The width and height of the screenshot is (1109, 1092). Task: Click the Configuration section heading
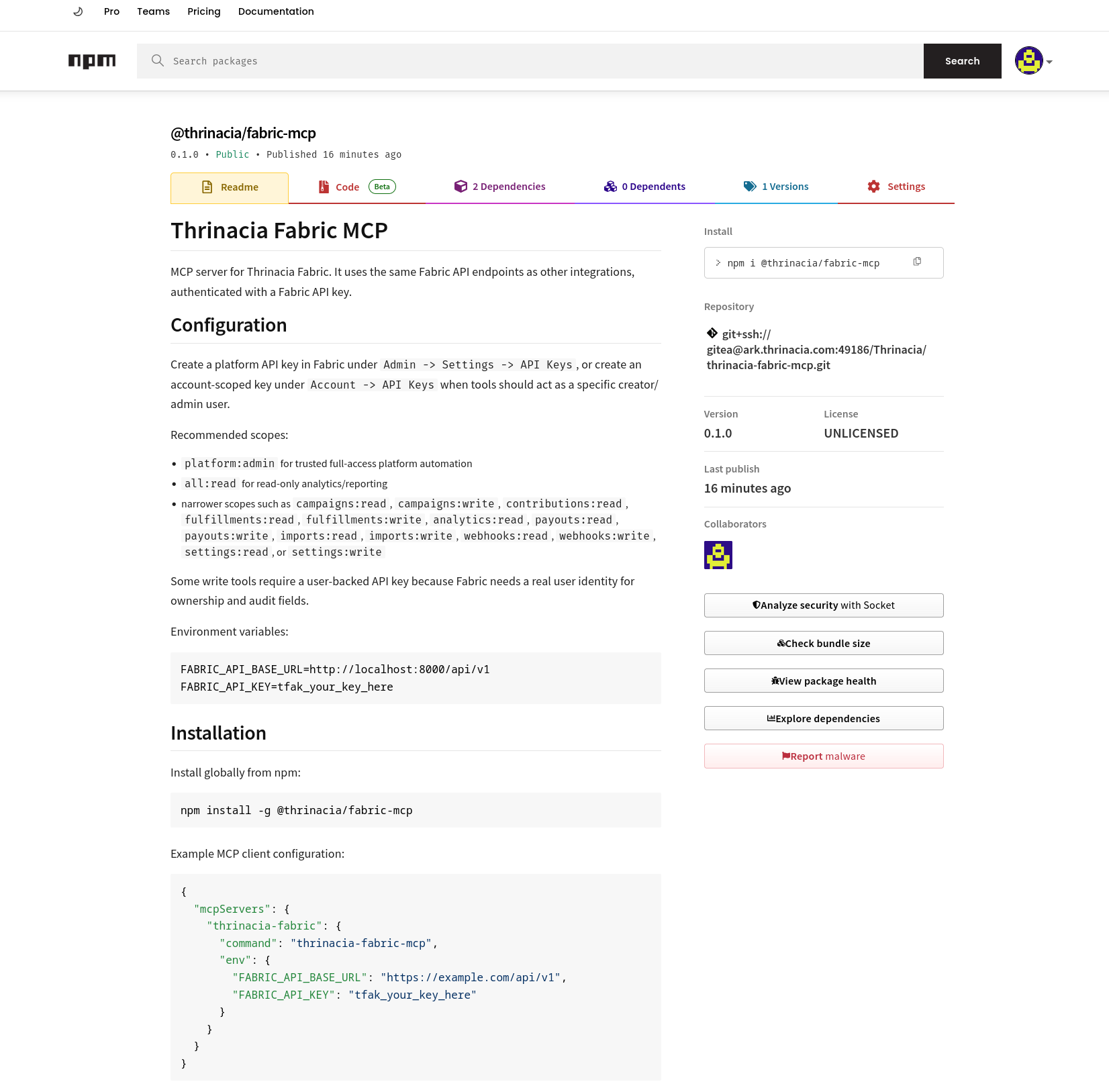coord(229,325)
